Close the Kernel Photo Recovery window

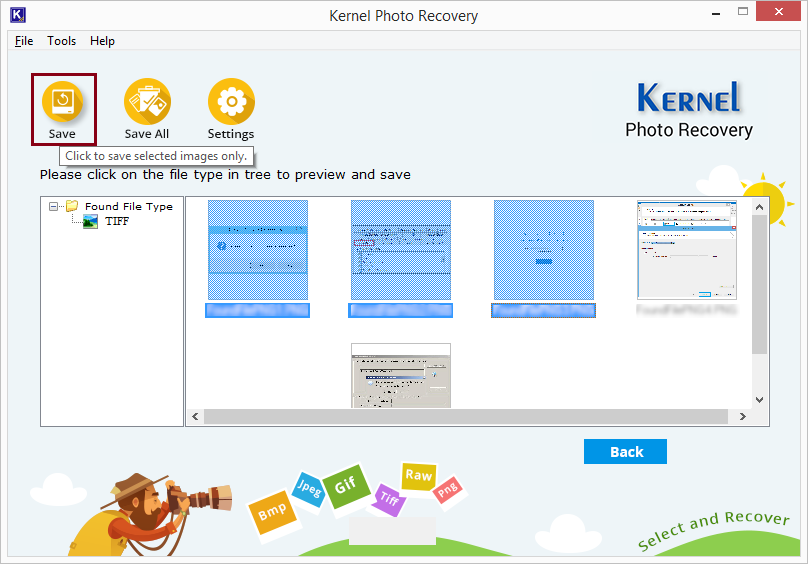coord(778,11)
